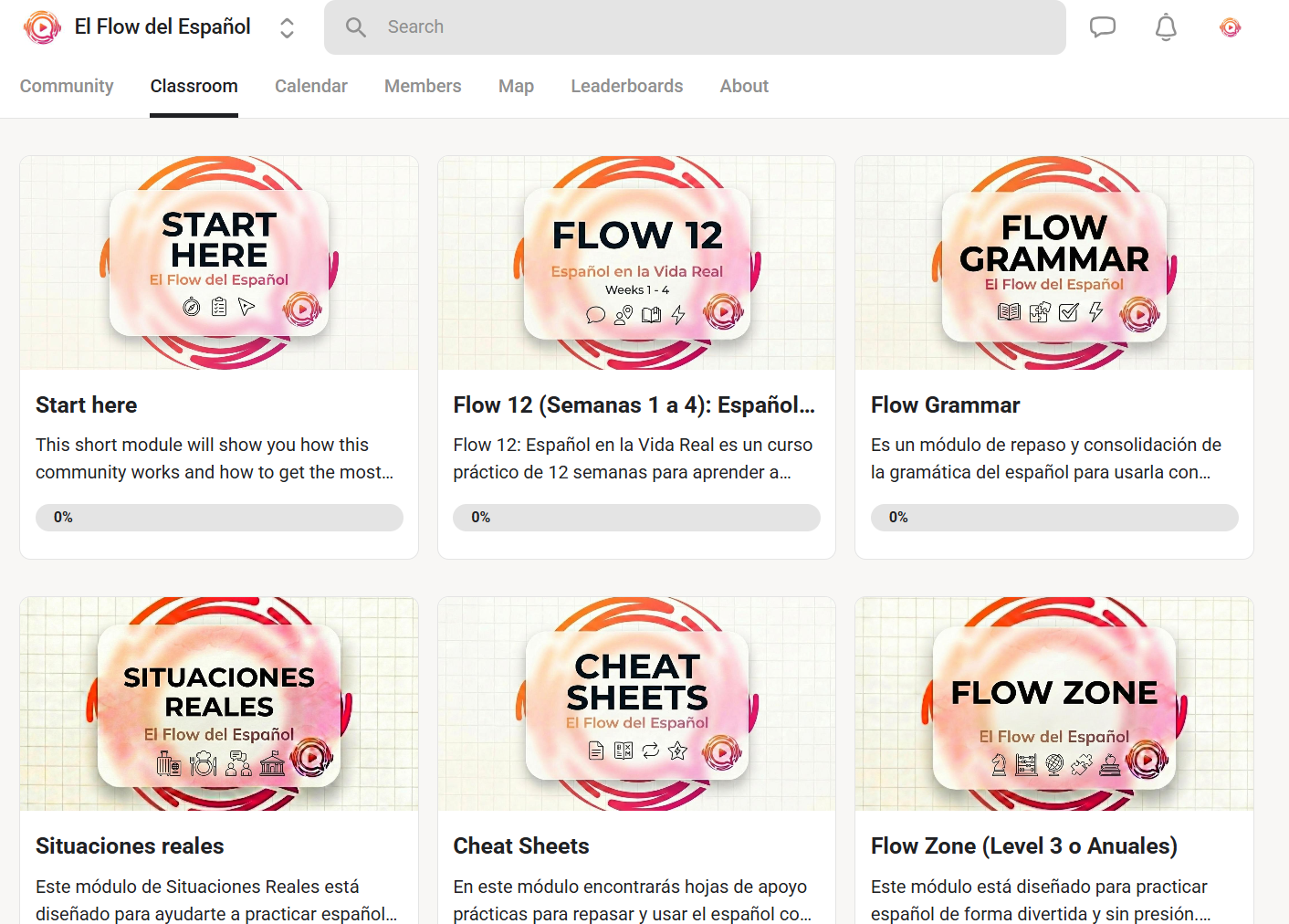The width and height of the screenshot is (1289, 924).
Task: Go to the Community tab
Action: (x=67, y=86)
